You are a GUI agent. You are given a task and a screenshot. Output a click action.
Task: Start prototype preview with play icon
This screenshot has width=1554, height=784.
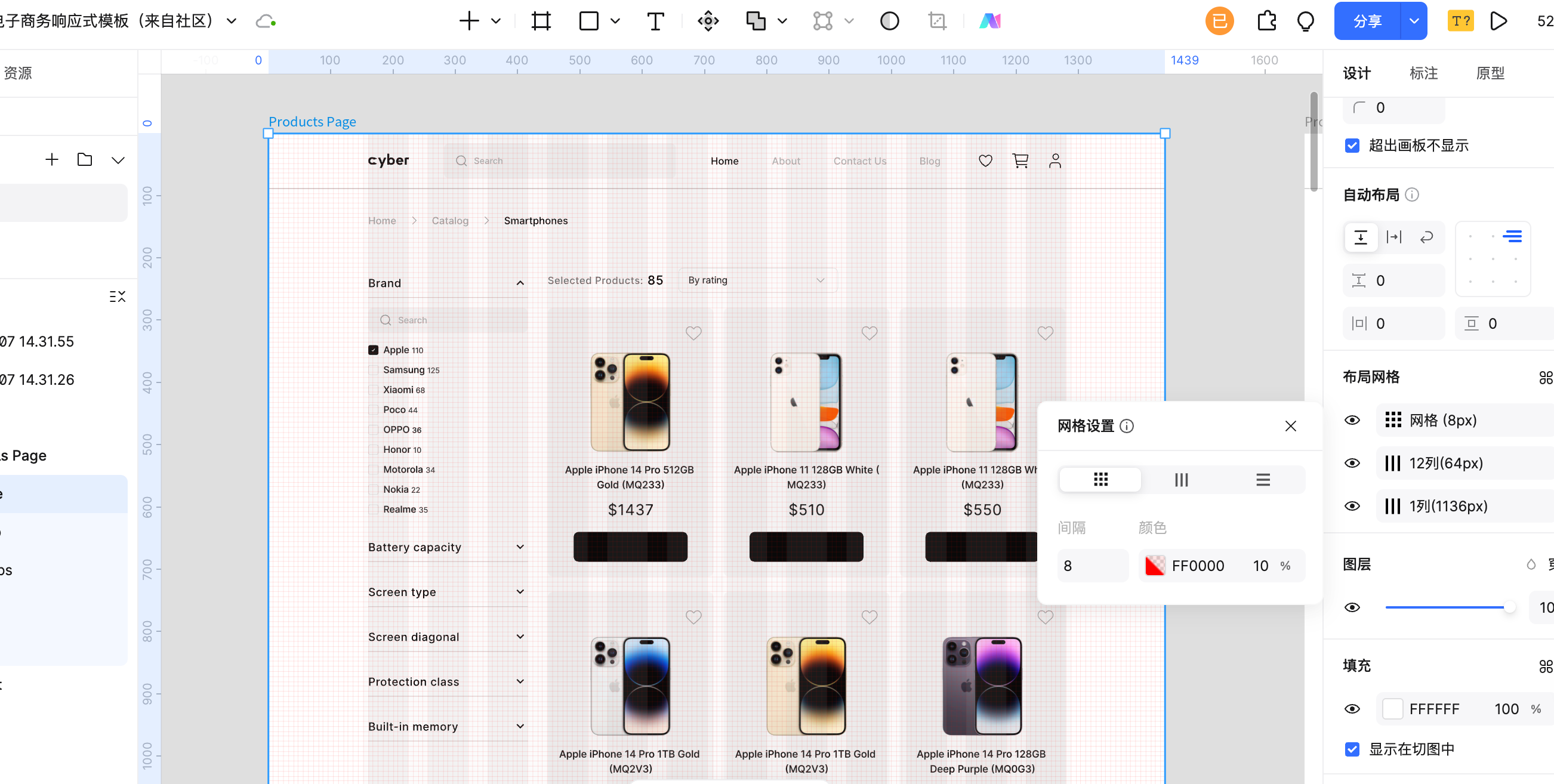1498,21
